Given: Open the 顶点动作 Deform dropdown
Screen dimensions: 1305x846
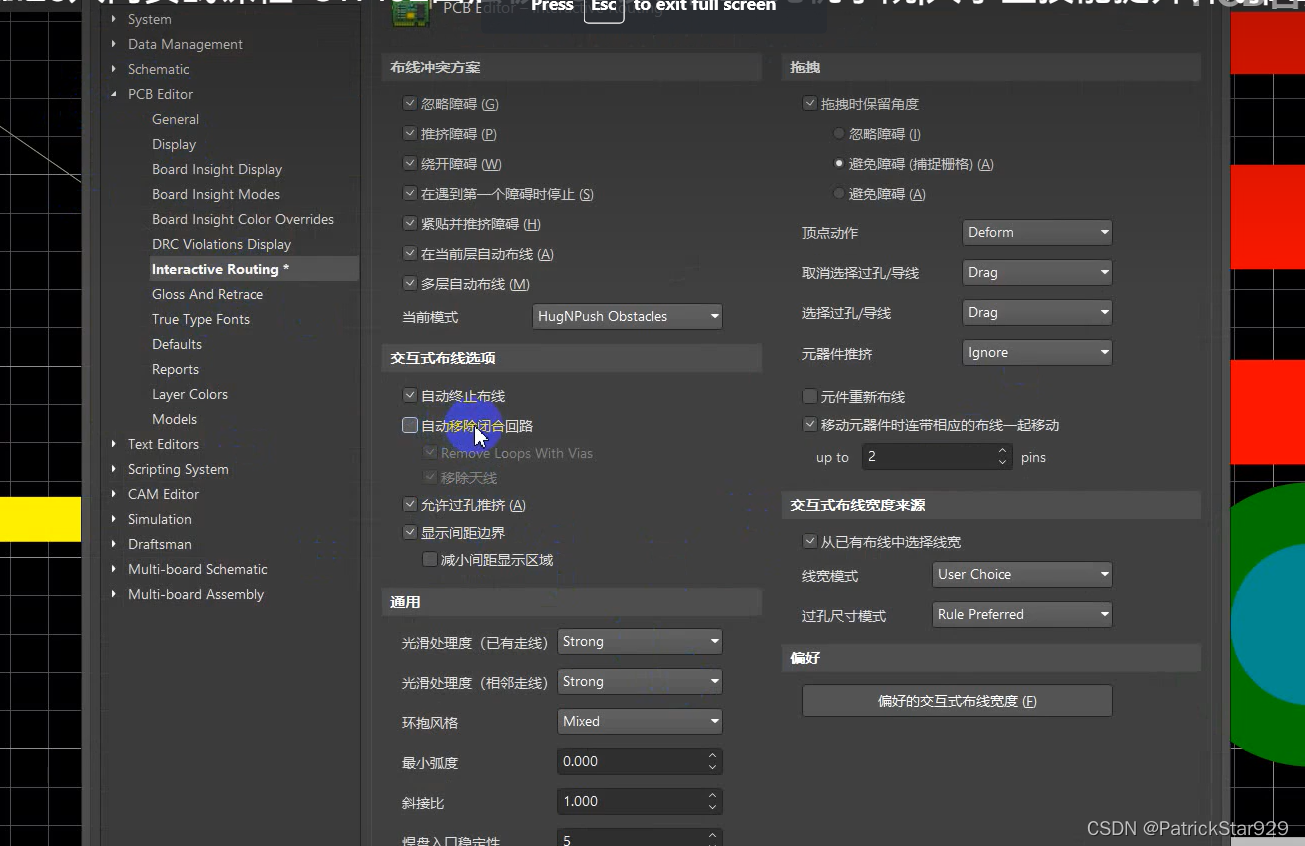Looking at the screenshot, I should [1037, 232].
